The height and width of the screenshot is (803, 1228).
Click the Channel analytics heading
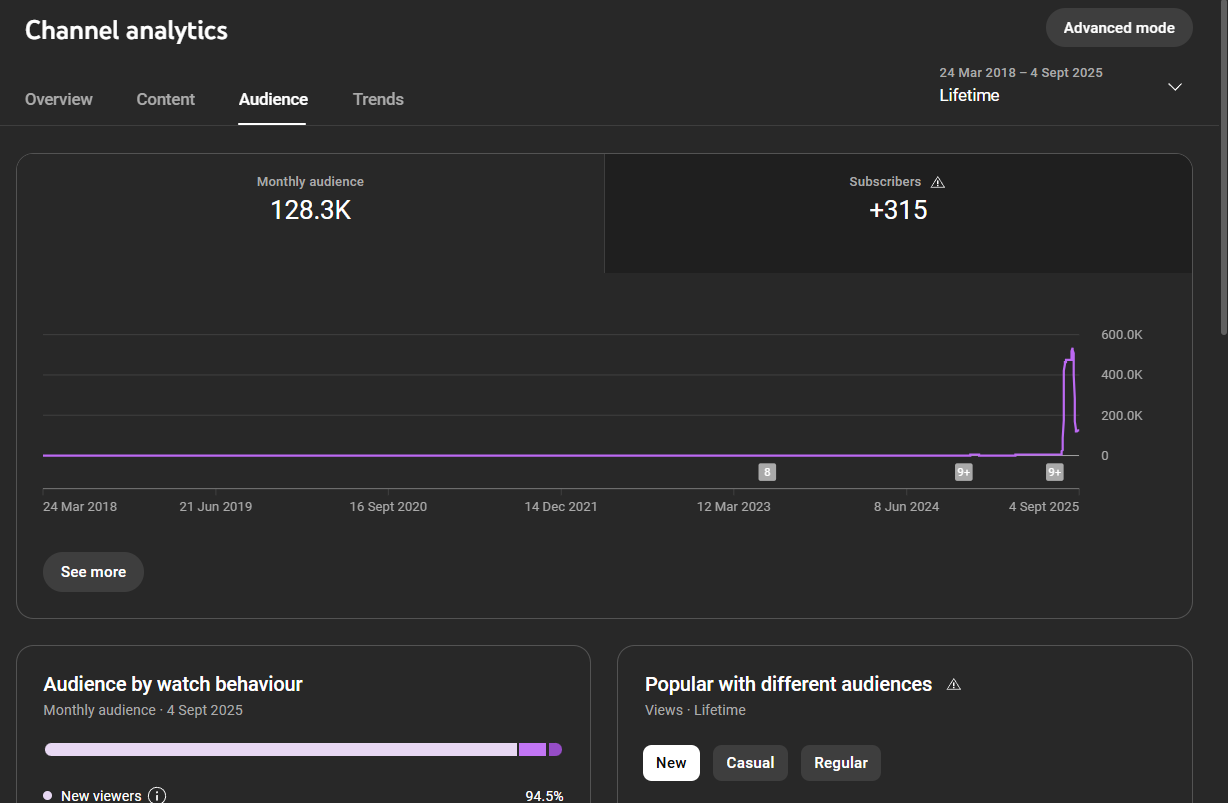click(126, 30)
